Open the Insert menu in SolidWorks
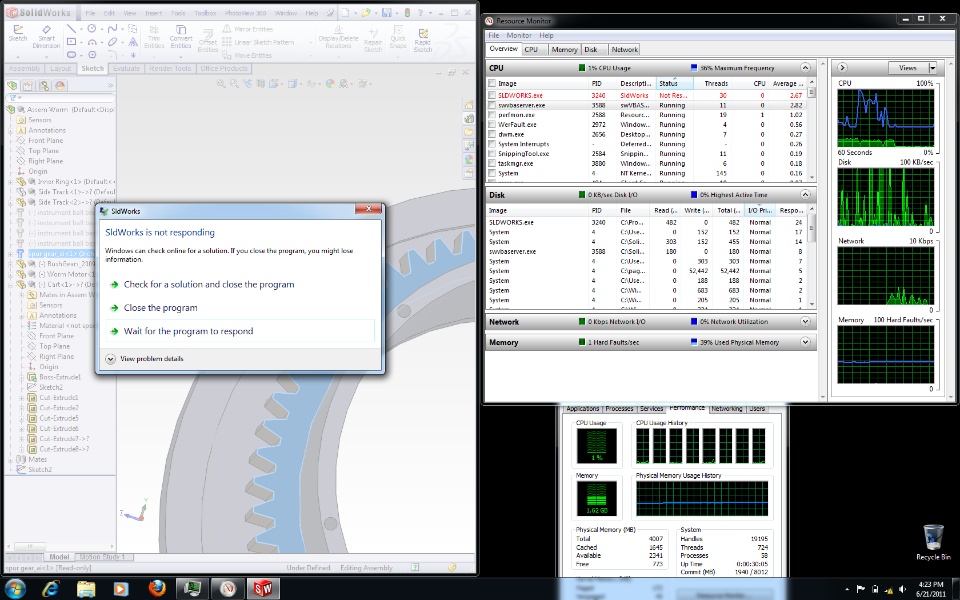 tap(154, 13)
